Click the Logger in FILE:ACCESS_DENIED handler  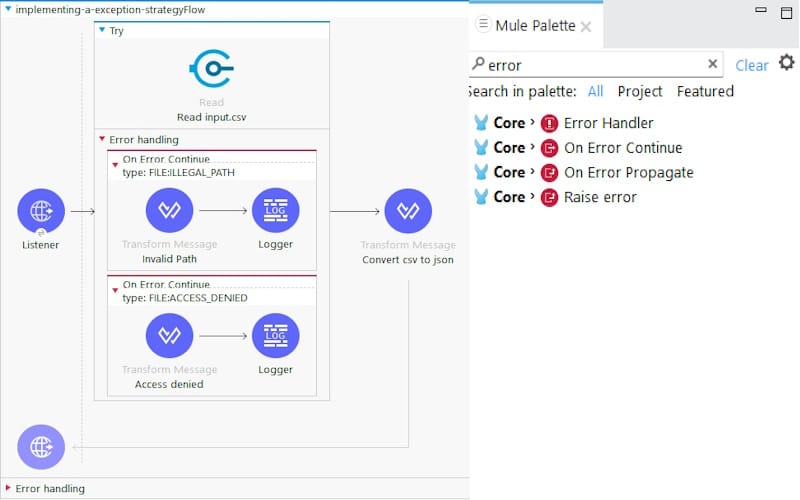coord(275,337)
